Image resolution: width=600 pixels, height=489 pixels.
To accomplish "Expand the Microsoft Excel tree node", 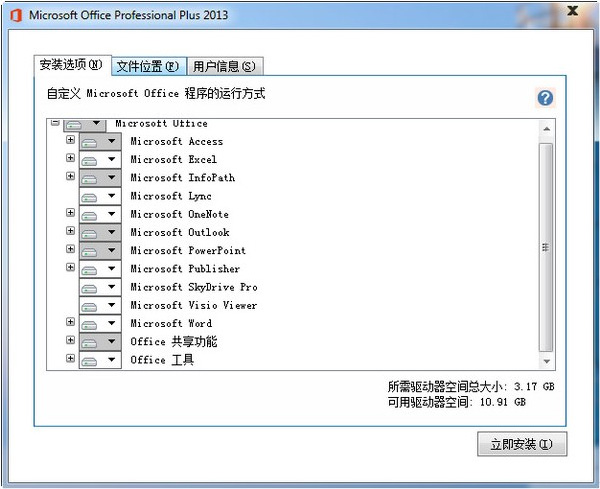I will tap(70, 158).
